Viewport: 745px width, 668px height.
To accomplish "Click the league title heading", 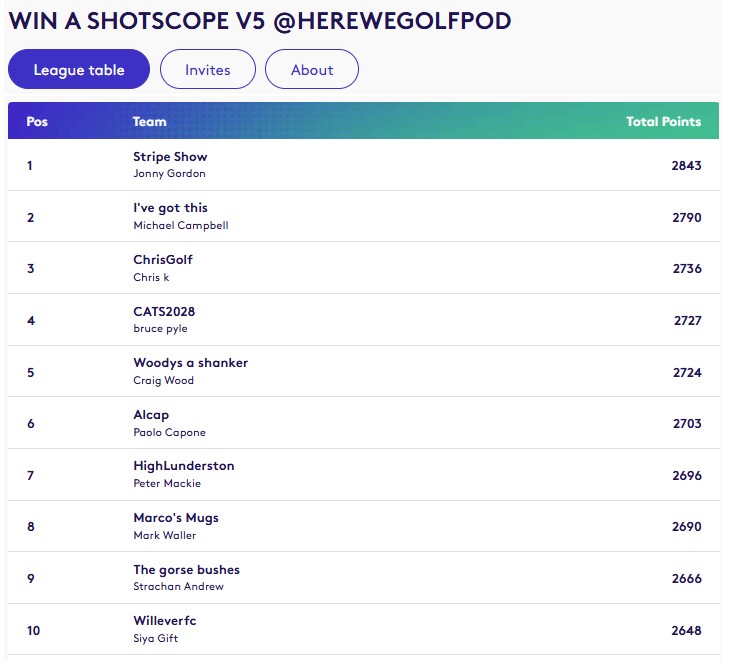I will (x=258, y=21).
